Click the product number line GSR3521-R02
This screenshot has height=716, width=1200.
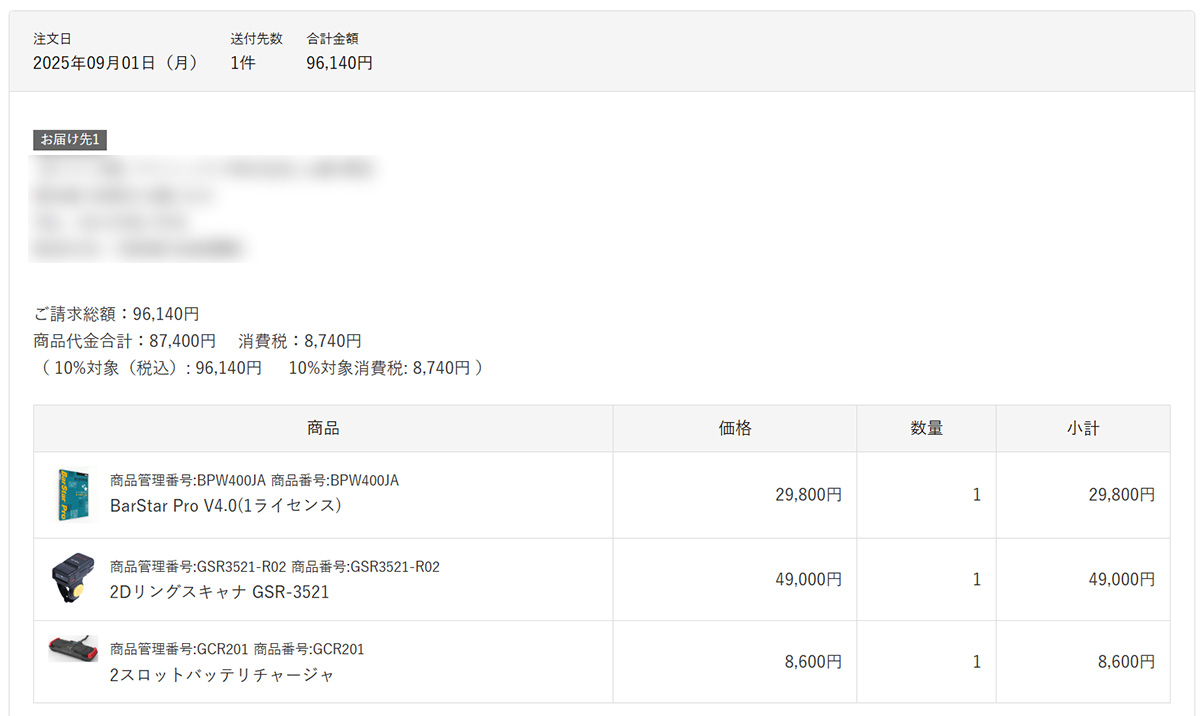point(274,567)
